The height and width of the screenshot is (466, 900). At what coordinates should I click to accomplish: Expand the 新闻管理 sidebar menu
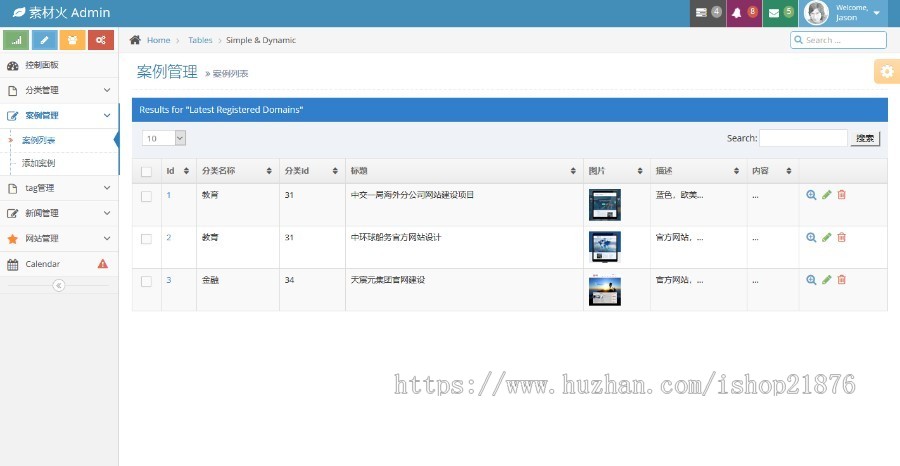point(59,213)
